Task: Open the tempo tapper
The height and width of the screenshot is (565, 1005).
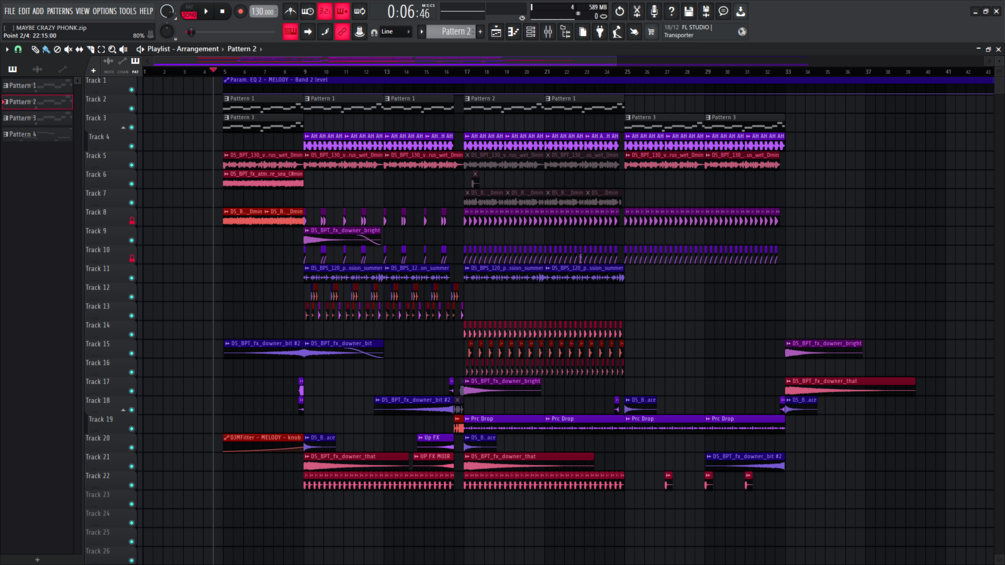Action: pos(617,32)
